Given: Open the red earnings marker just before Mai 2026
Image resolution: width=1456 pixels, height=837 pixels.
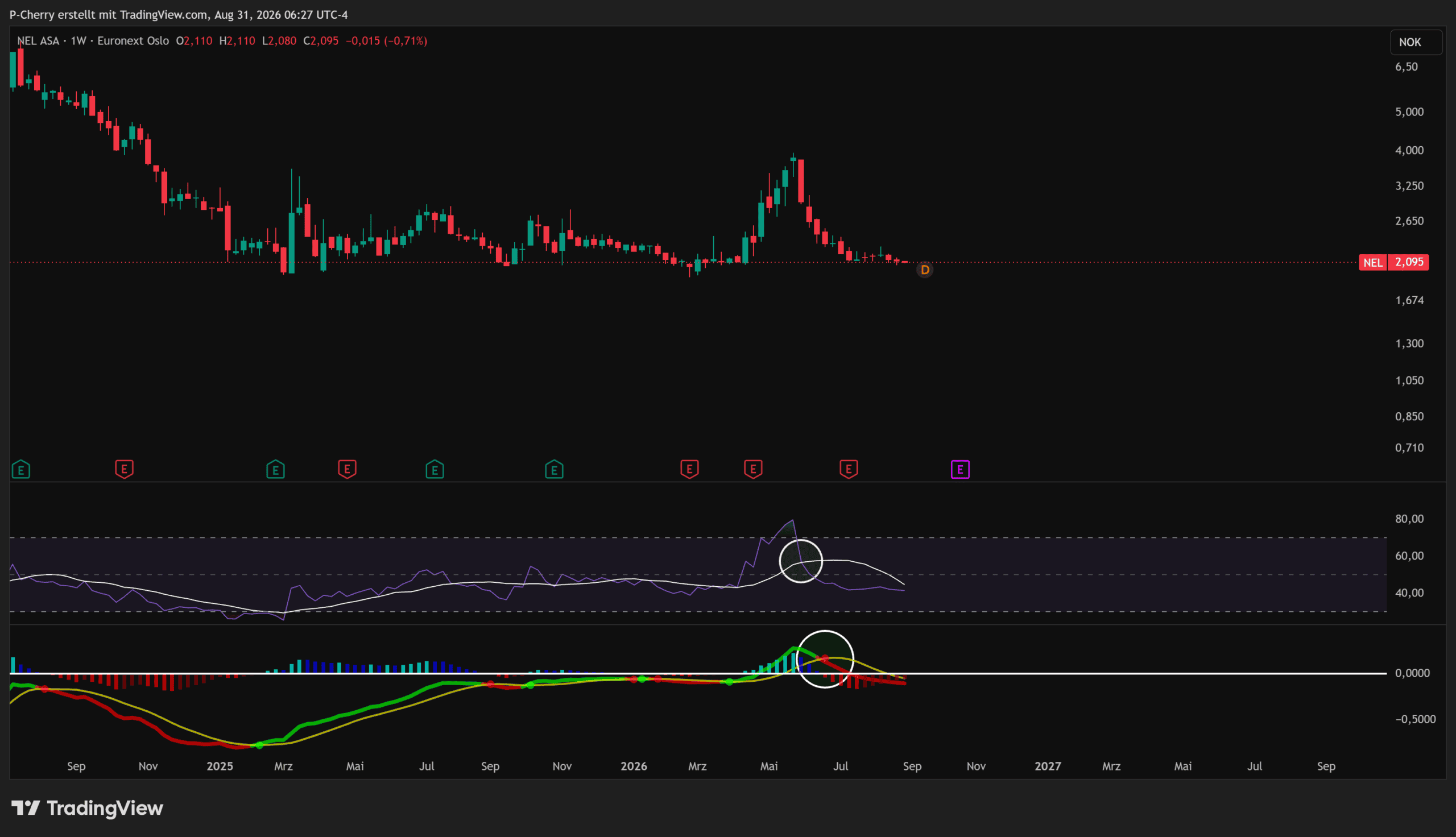Looking at the screenshot, I should pyautogui.click(x=753, y=470).
